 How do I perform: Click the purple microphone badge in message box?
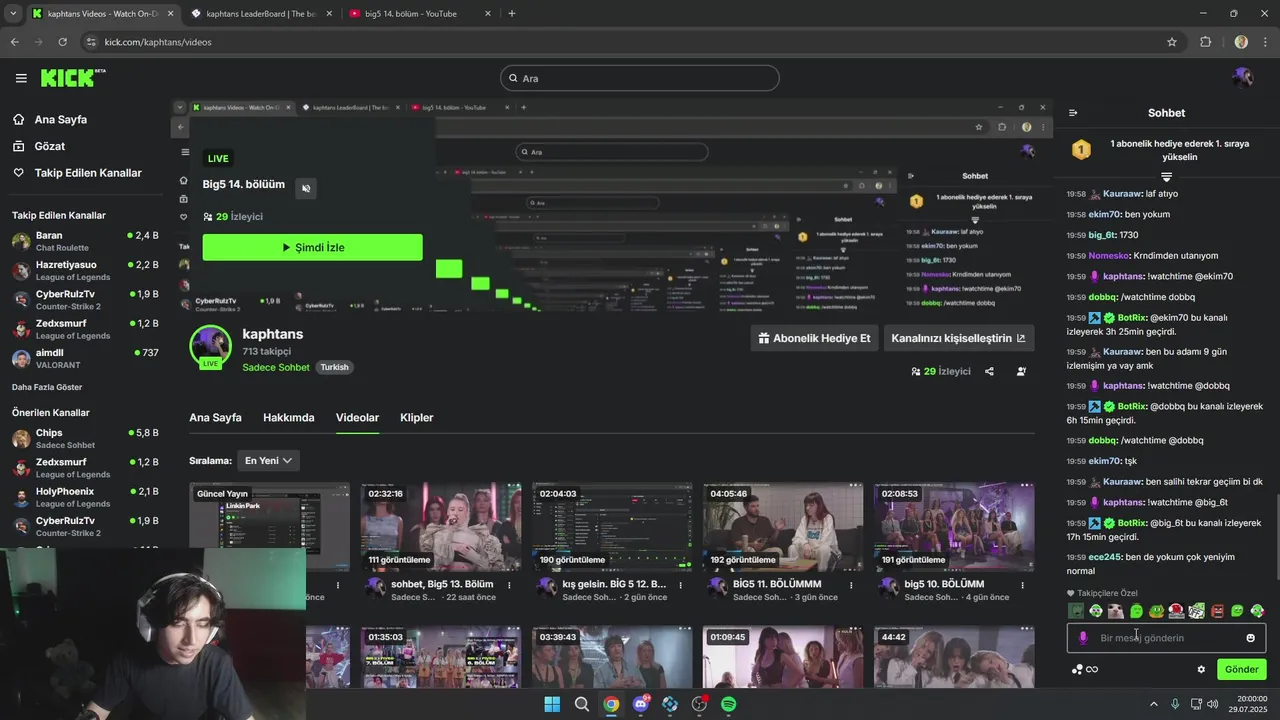(x=1083, y=638)
